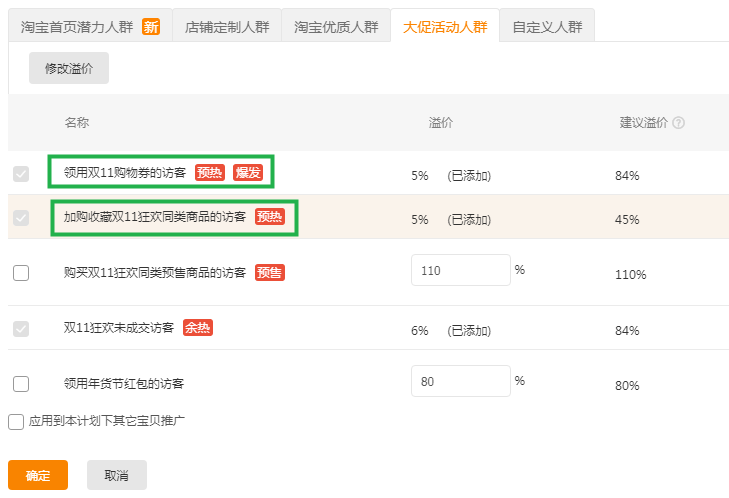Select the 淘宝优质人群 tab
729x498 pixels.
tap(336, 26)
